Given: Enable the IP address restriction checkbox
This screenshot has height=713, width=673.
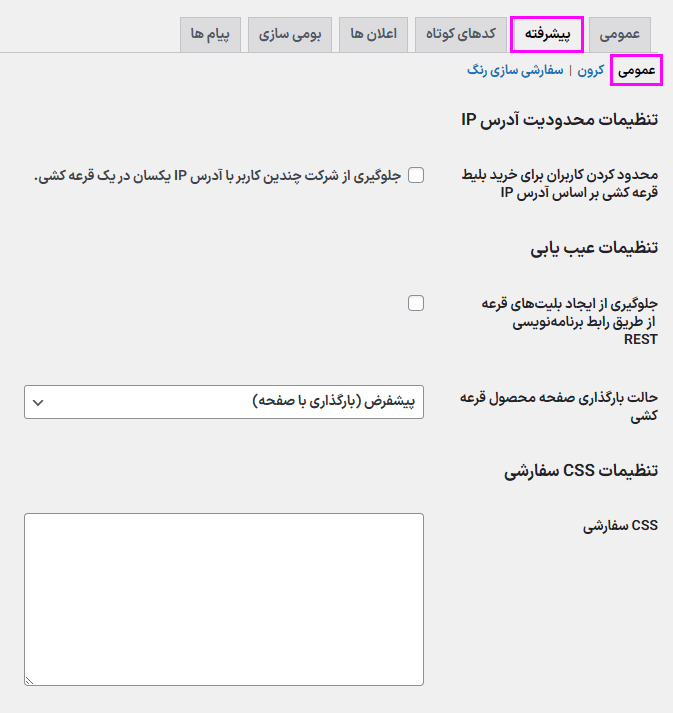Looking at the screenshot, I should click(416, 175).
